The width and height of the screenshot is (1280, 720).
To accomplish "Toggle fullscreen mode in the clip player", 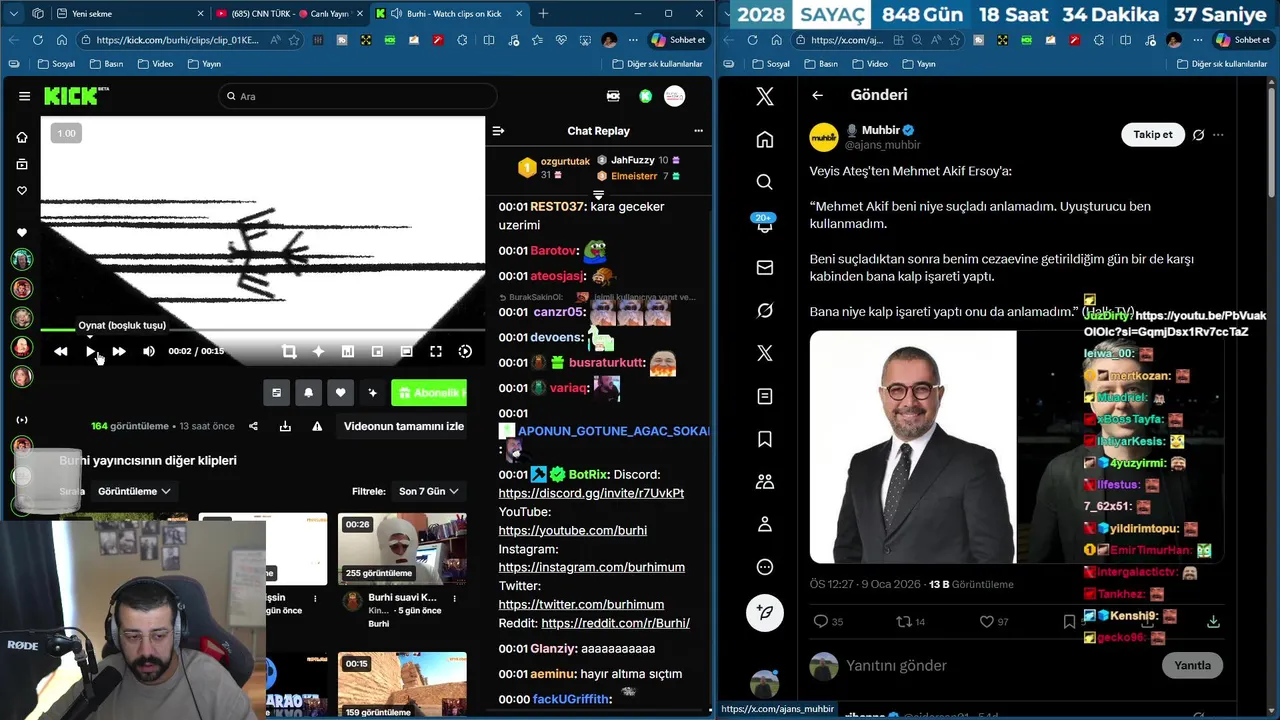I will pos(436,351).
